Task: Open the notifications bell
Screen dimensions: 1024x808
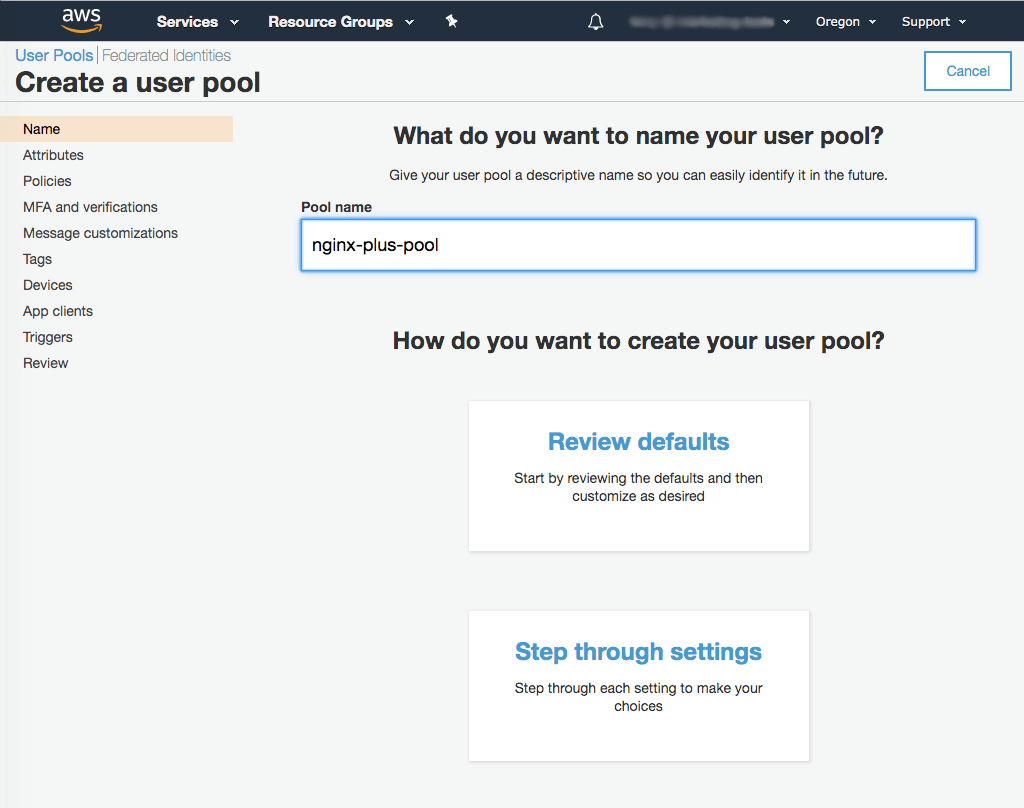Action: [x=596, y=21]
